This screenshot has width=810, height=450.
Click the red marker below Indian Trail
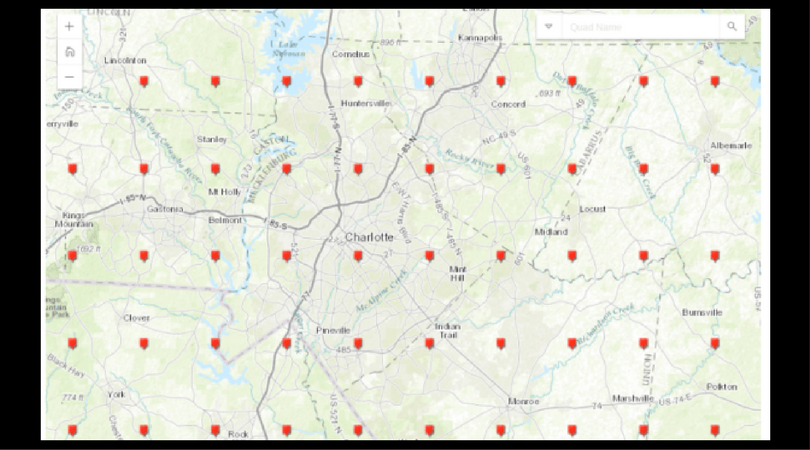(x=429, y=344)
